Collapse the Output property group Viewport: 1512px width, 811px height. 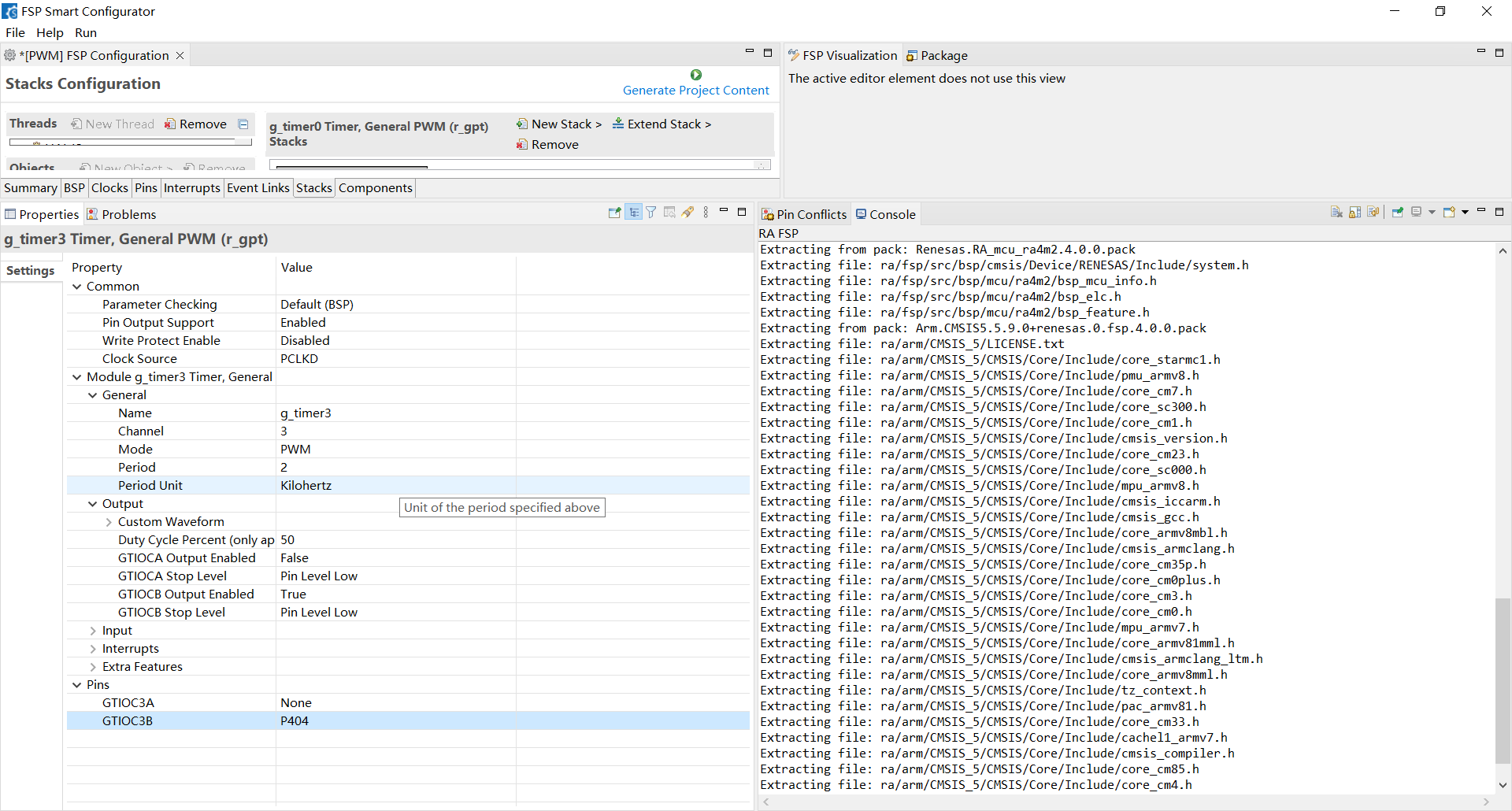(x=93, y=504)
